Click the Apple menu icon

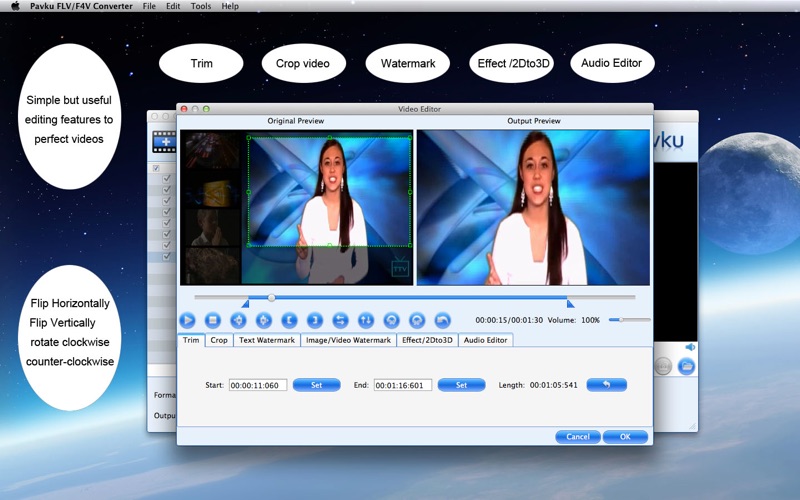[x=15, y=6]
